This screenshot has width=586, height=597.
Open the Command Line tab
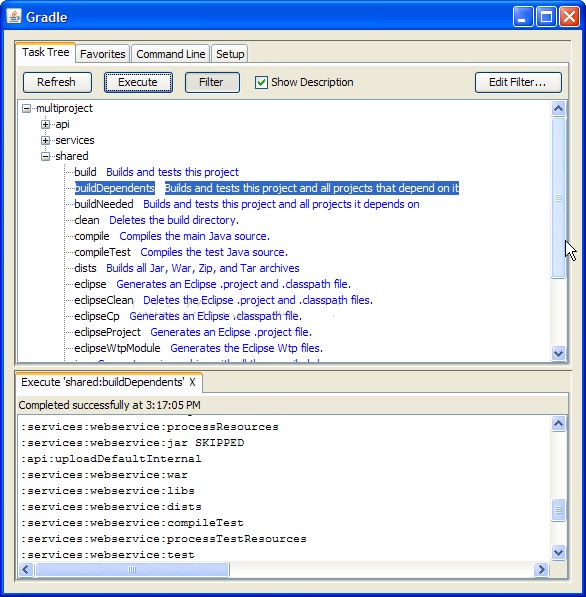(x=171, y=54)
